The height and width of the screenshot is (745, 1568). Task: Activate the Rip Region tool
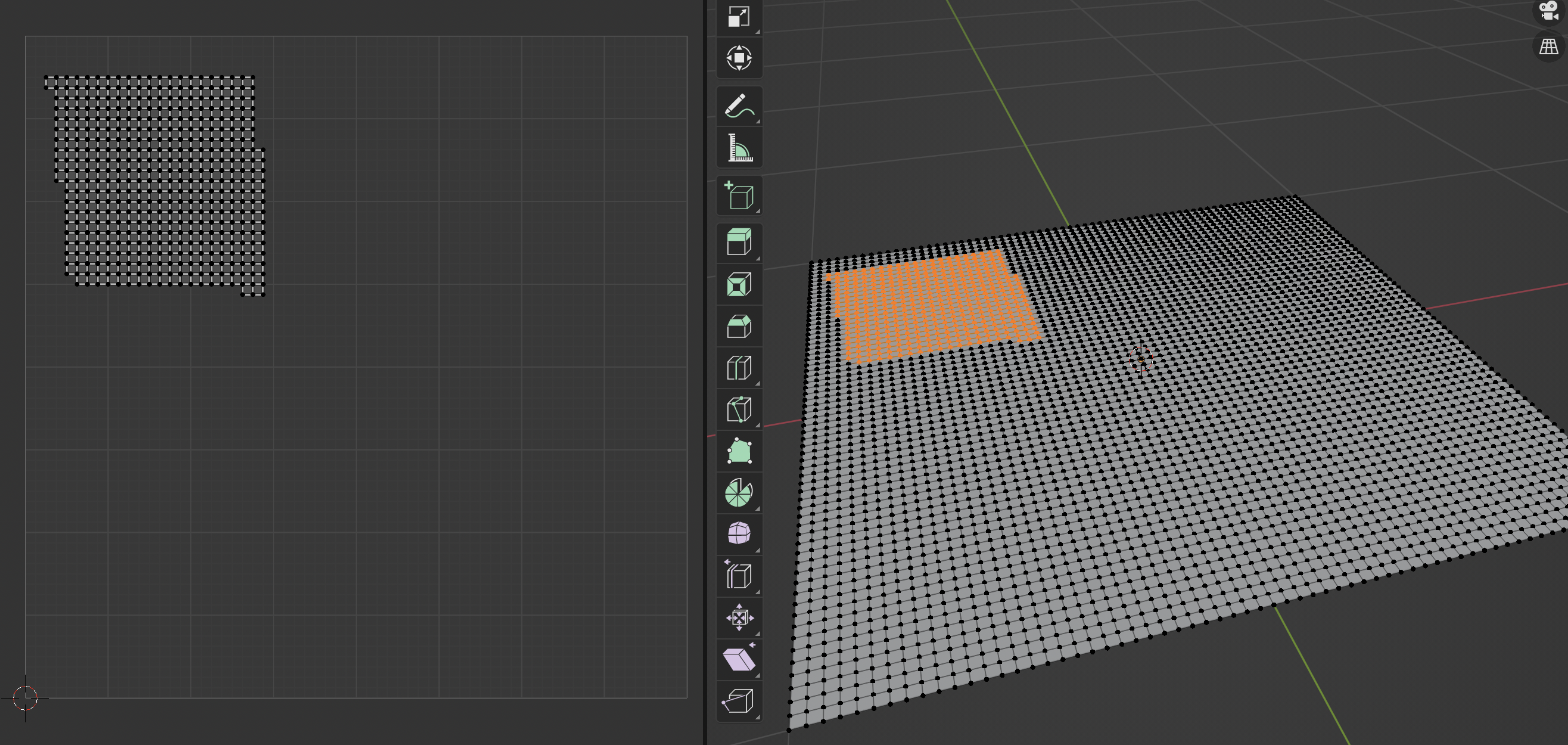(x=739, y=701)
